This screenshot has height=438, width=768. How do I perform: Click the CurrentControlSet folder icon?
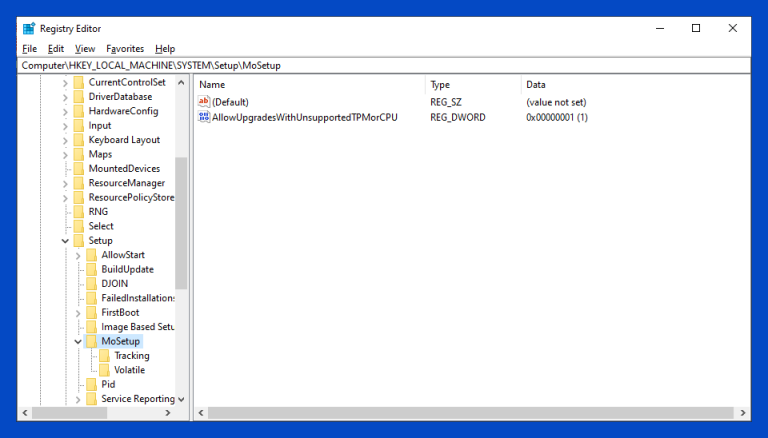[79, 82]
